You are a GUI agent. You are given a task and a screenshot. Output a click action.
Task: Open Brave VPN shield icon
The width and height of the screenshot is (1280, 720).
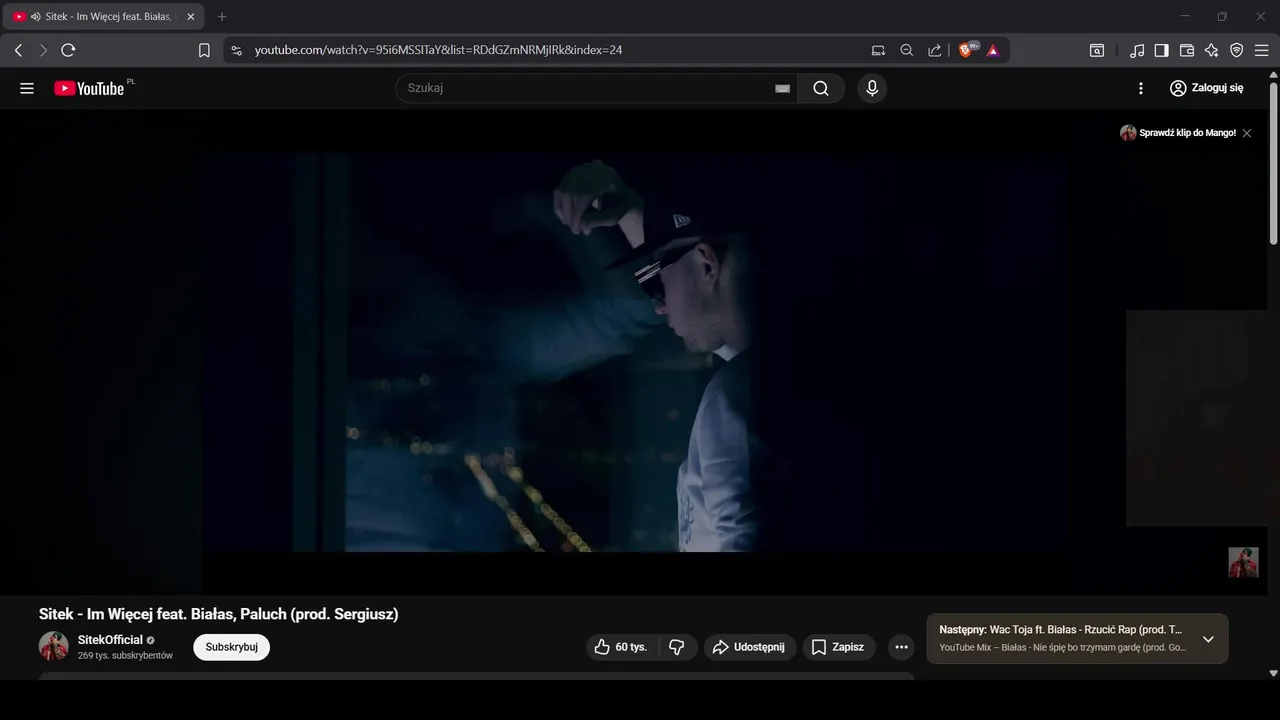tap(1237, 50)
